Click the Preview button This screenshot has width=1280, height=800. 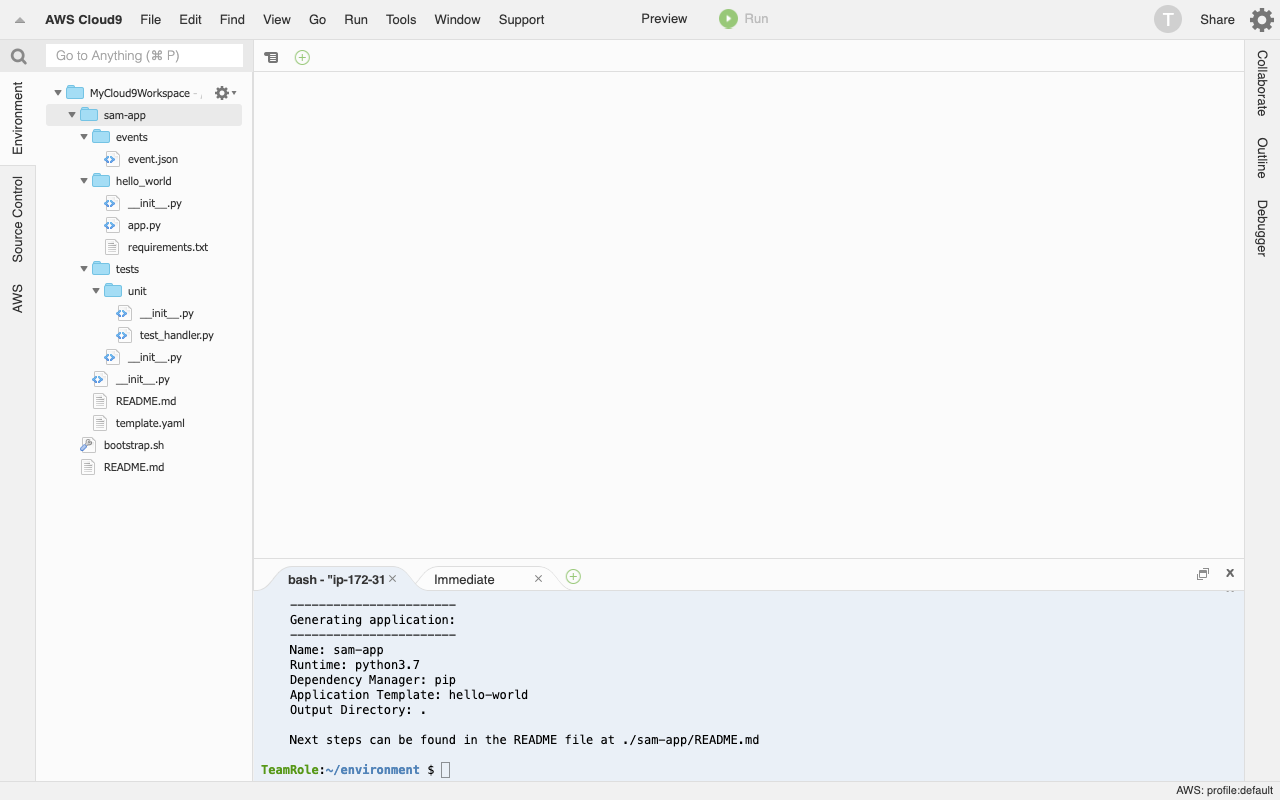(664, 19)
